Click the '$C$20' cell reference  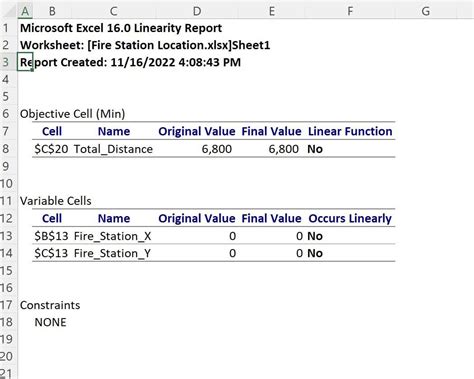(51, 149)
